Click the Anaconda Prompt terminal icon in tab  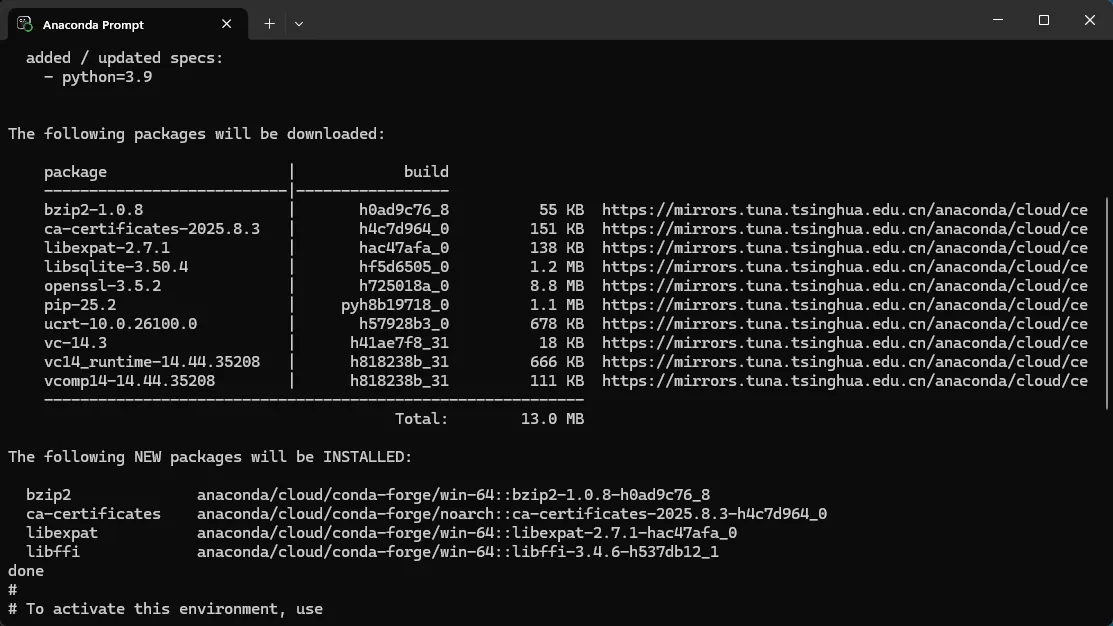pyautogui.click(x=25, y=24)
